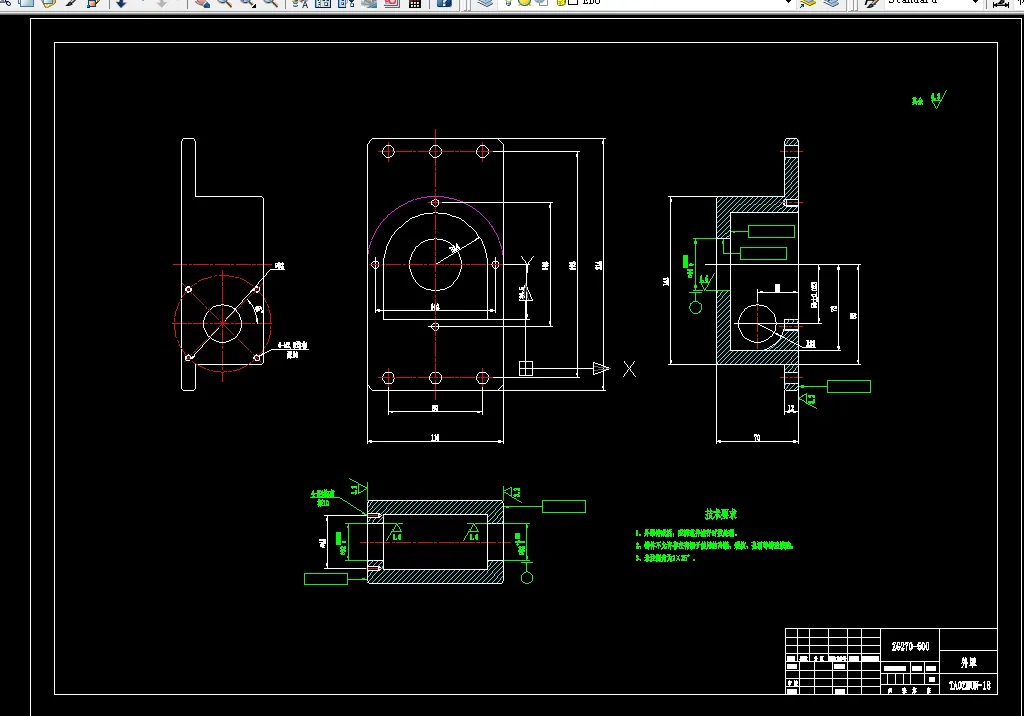Select surface roughness symbol near top-right corner
The height and width of the screenshot is (716, 1024).
point(938,99)
